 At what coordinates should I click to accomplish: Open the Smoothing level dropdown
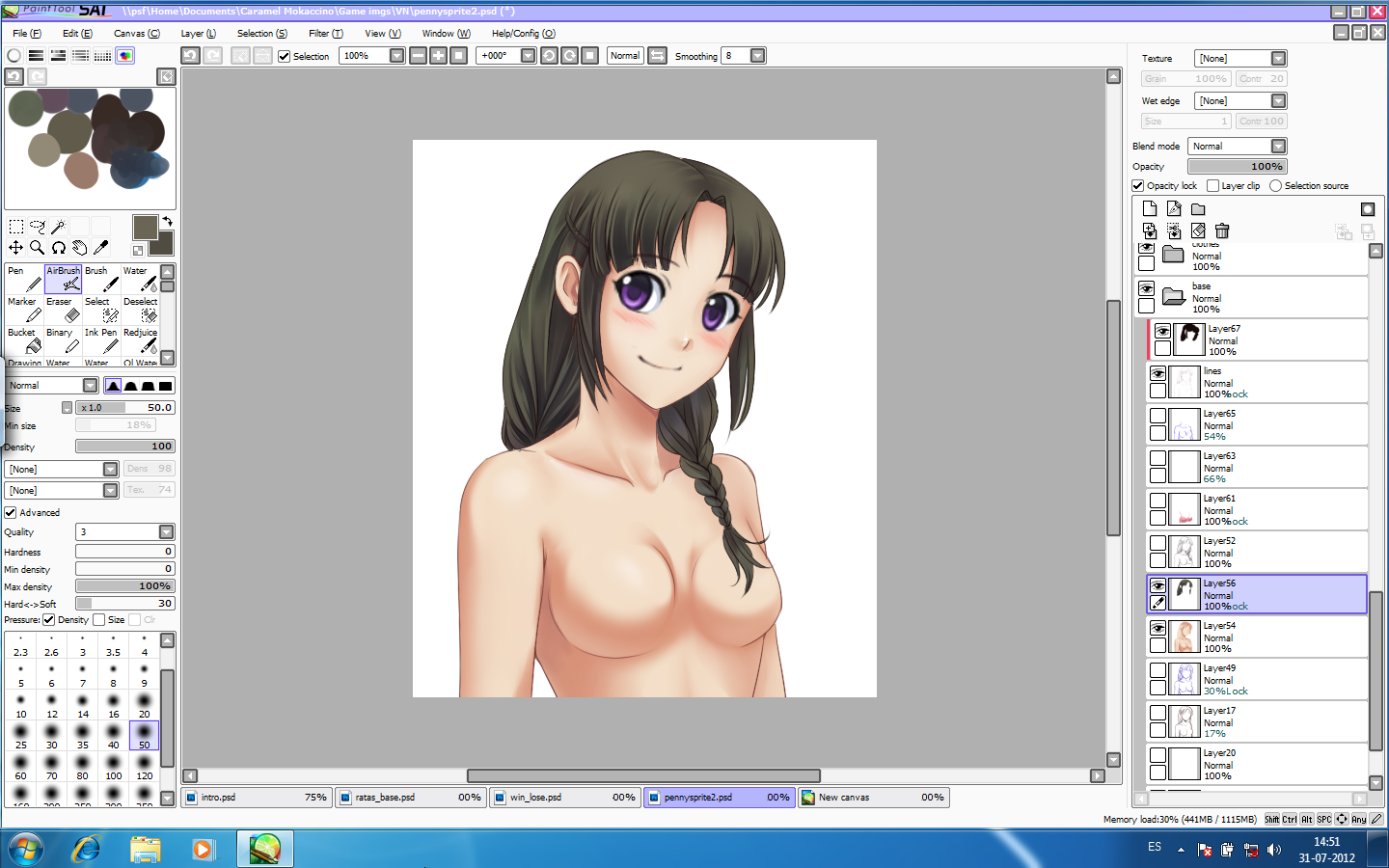tap(757, 56)
